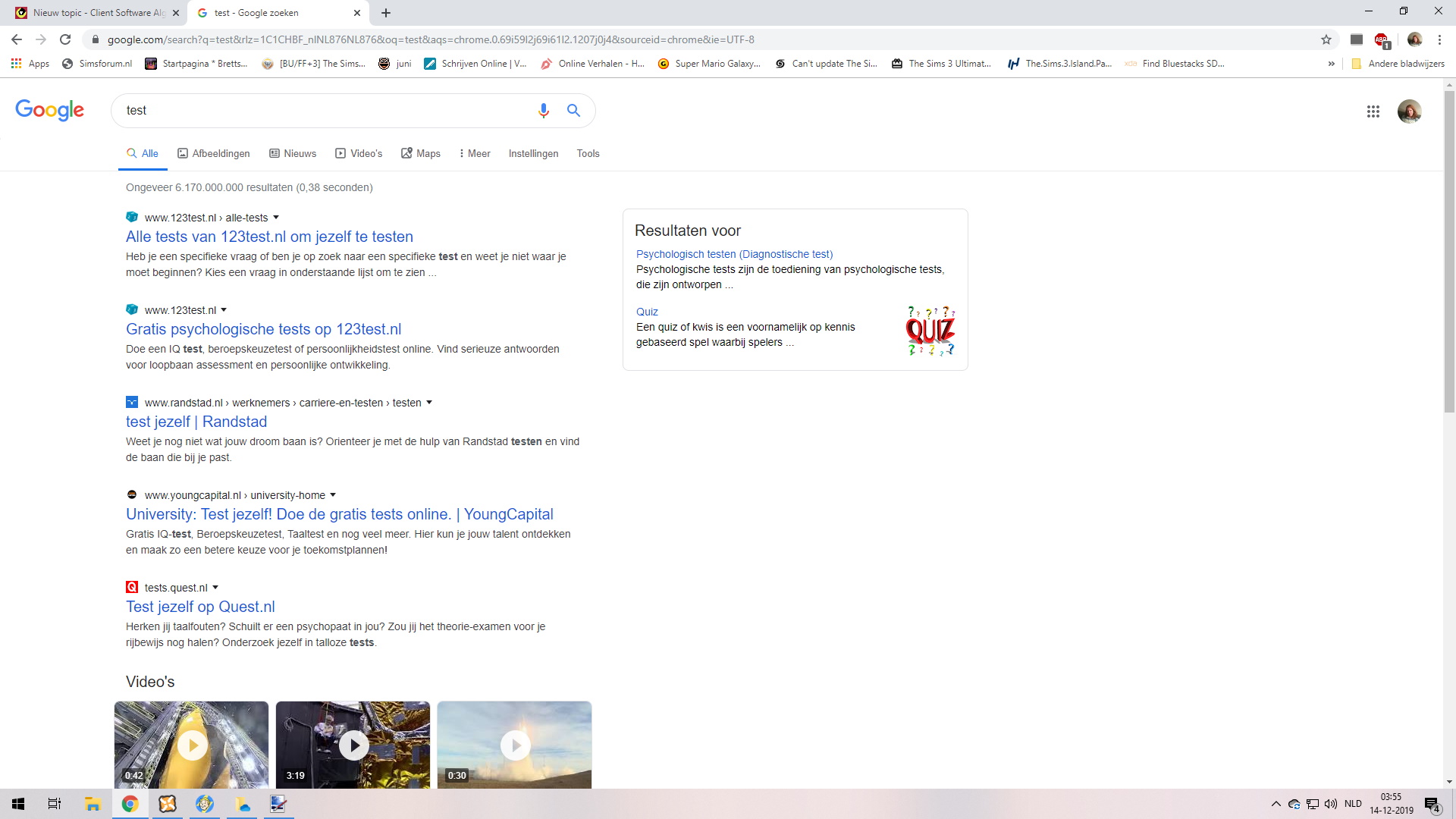Click the Chrome taskbar icon
Viewport: 1456px width, 819px height.
(130, 804)
